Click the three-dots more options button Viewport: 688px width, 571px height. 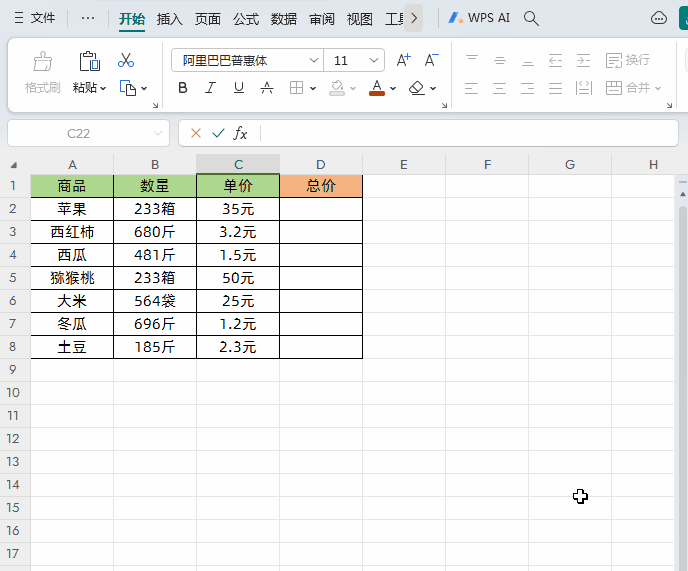coord(88,18)
